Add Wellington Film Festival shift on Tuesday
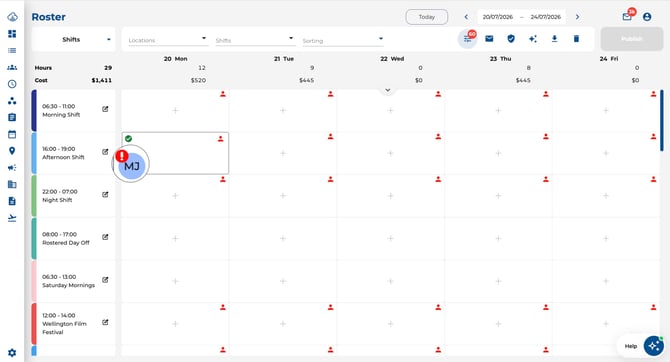The width and height of the screenshot is (670, 362). [x=283, y=324]
